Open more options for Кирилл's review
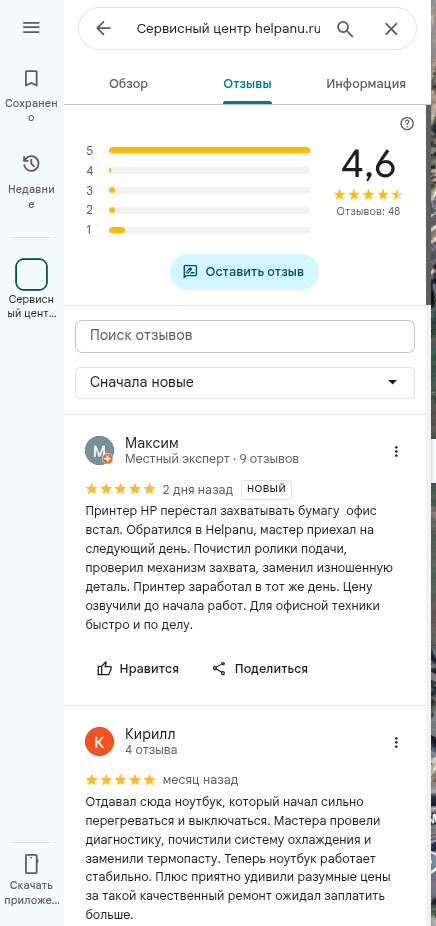 396,742
